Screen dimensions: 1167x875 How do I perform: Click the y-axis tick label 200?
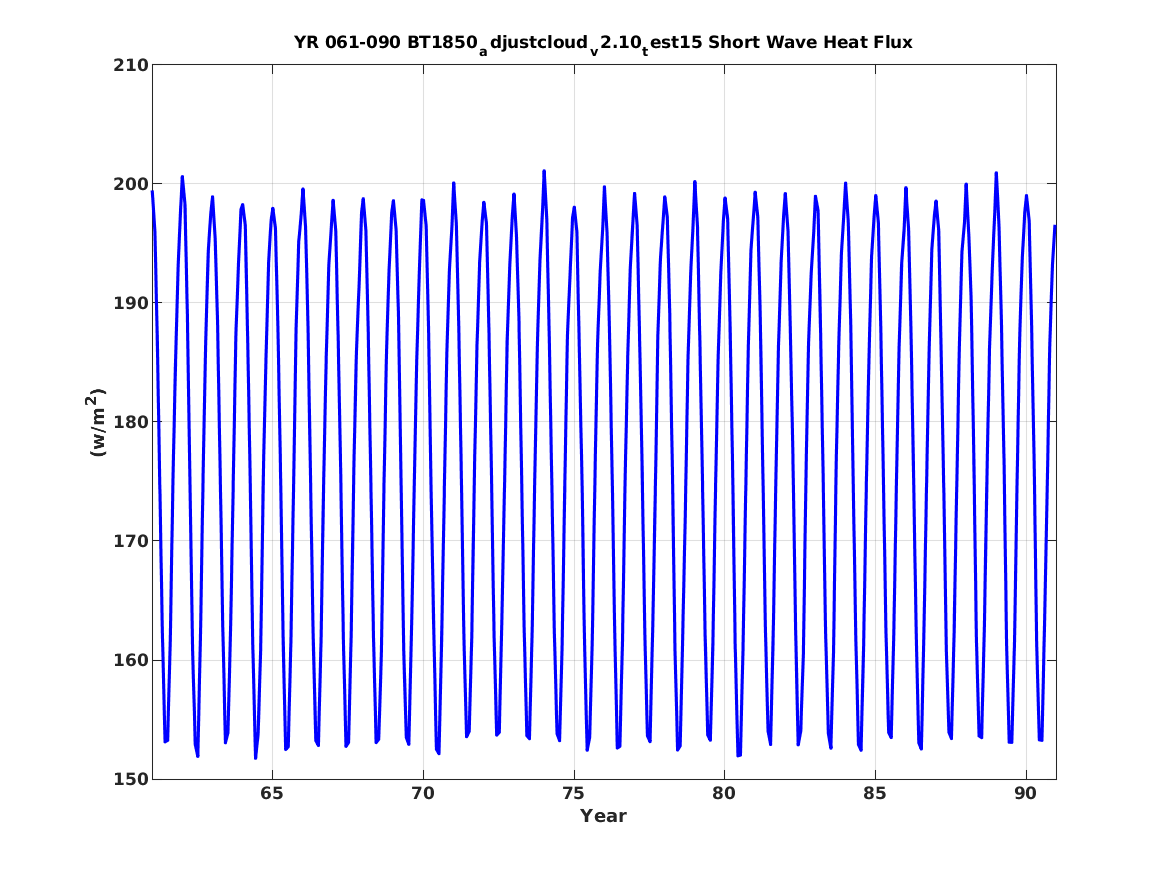pos(130,184)
